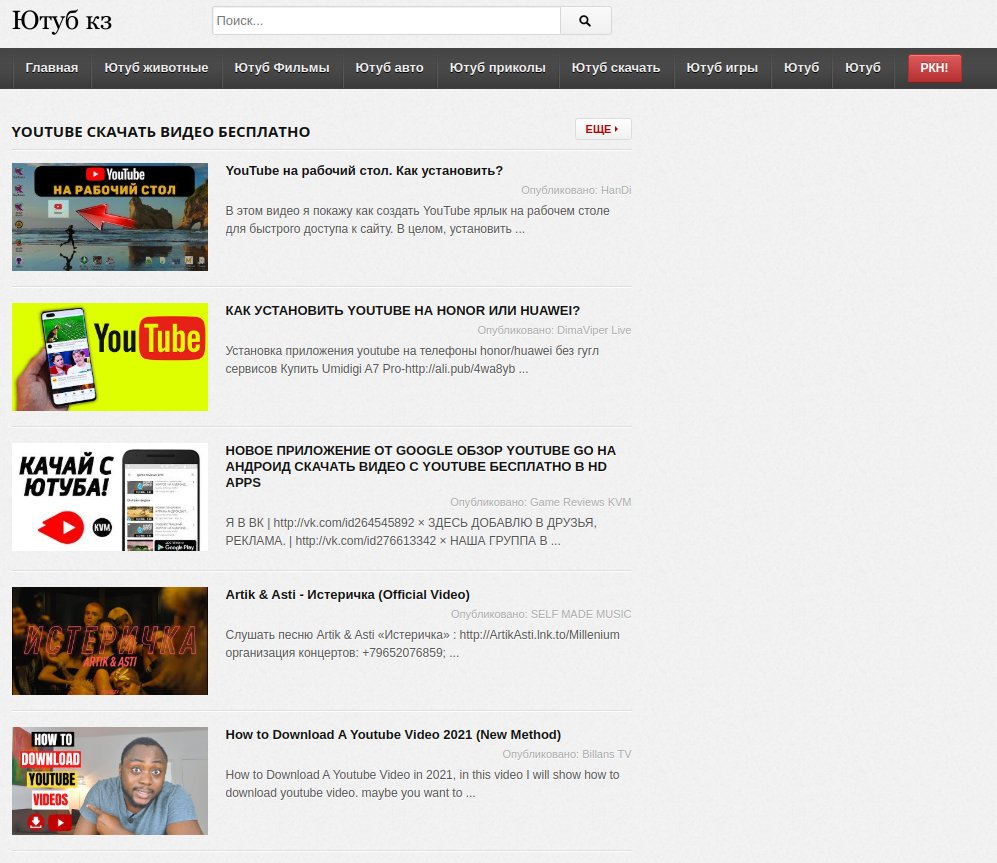Open the Истеричка music video thumbnail
The width and height of the screenshot is (997, 863).
pyautogui.click(x=110, y=641)
